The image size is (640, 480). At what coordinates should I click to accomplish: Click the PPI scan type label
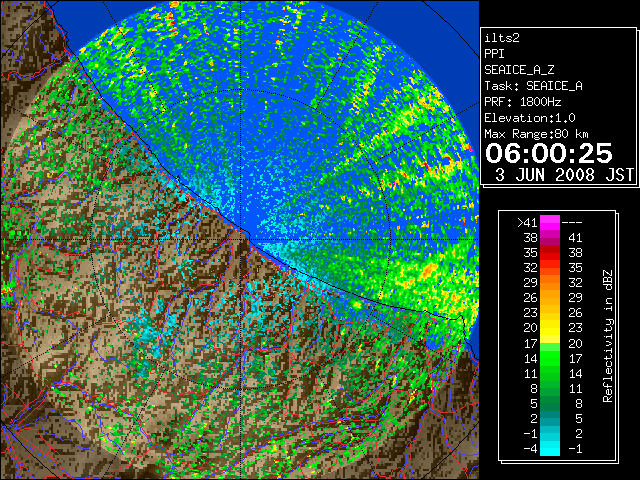click(494, 54)
